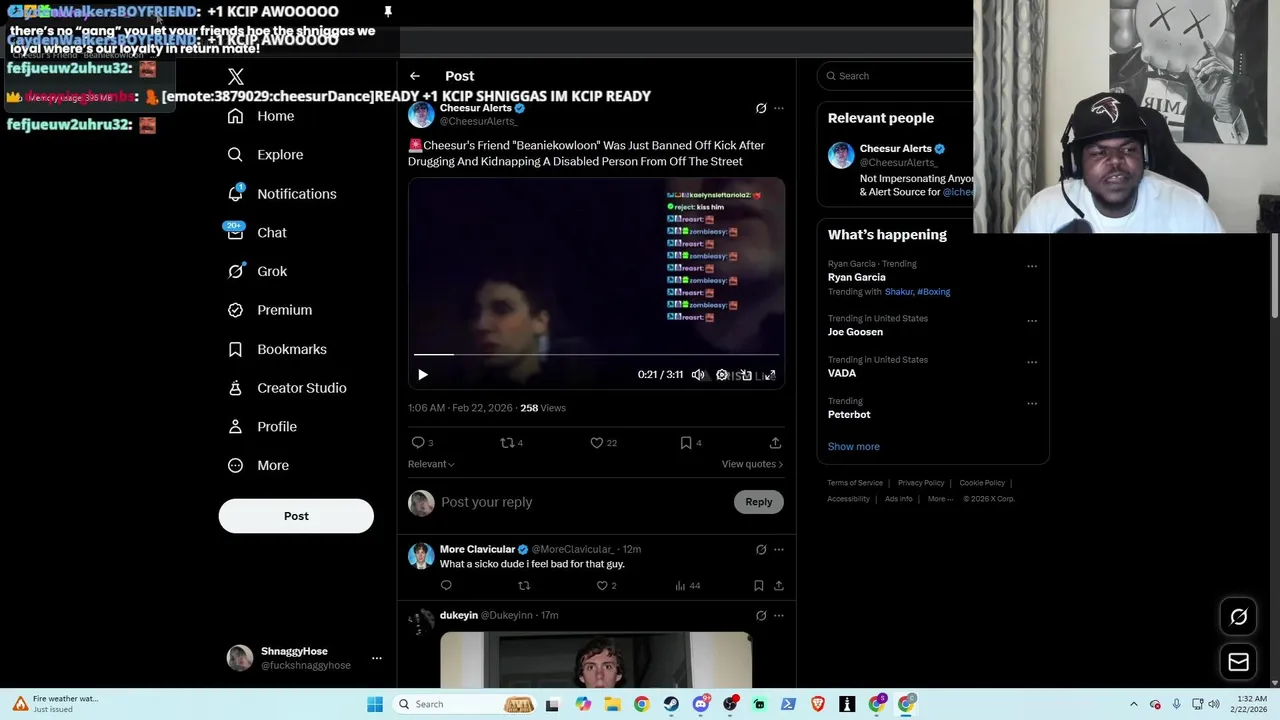
Task: Enter video fullscreen mode
Action: [770, 375]
